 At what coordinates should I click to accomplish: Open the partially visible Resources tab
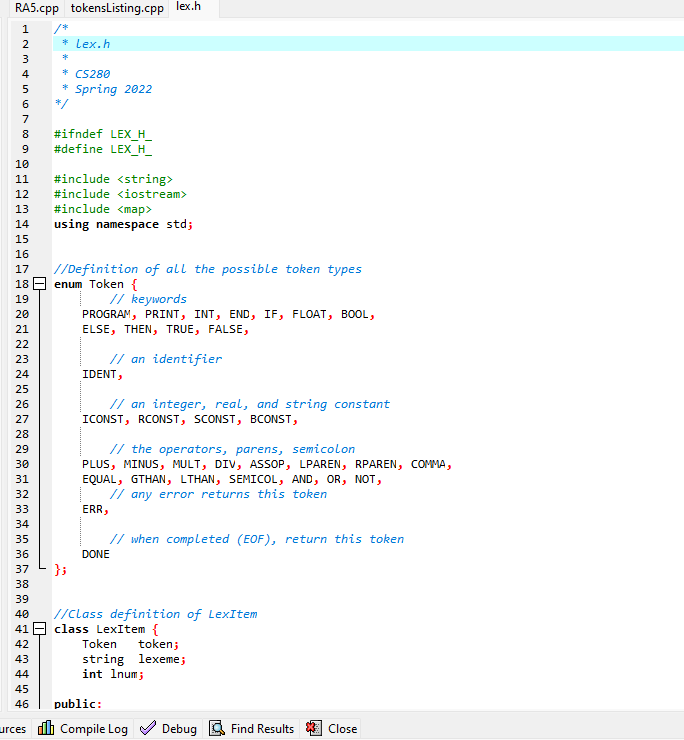tap(14, 729)
